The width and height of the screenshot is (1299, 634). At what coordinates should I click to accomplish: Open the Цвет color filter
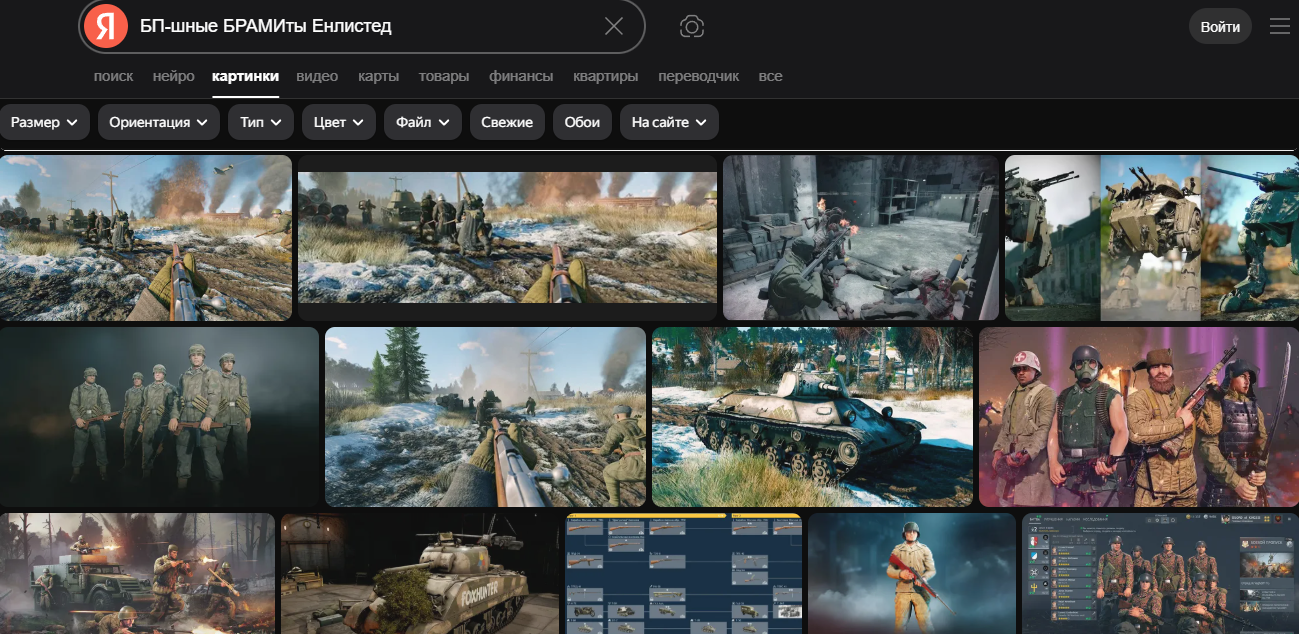coord(338,122)
